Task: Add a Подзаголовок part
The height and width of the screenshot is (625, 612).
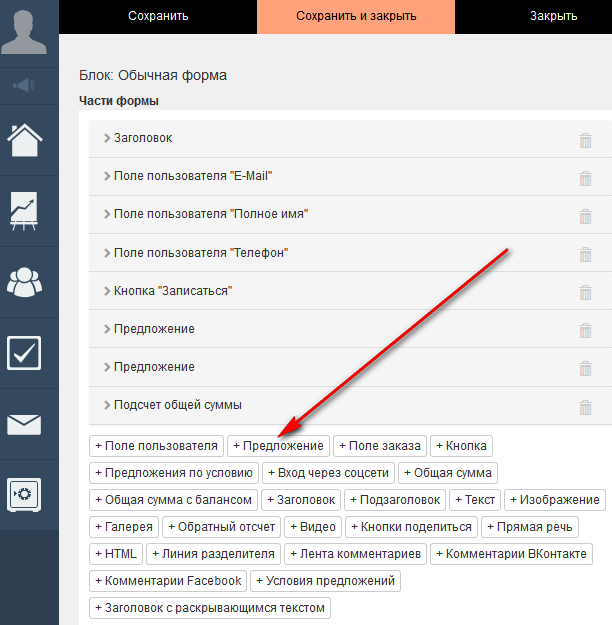Action: coord(395,500)
